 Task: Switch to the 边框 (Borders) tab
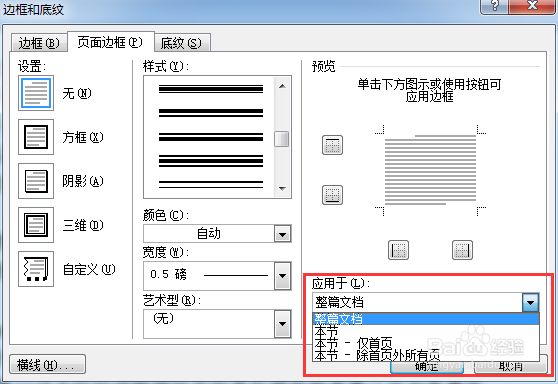tap(39, 43)
